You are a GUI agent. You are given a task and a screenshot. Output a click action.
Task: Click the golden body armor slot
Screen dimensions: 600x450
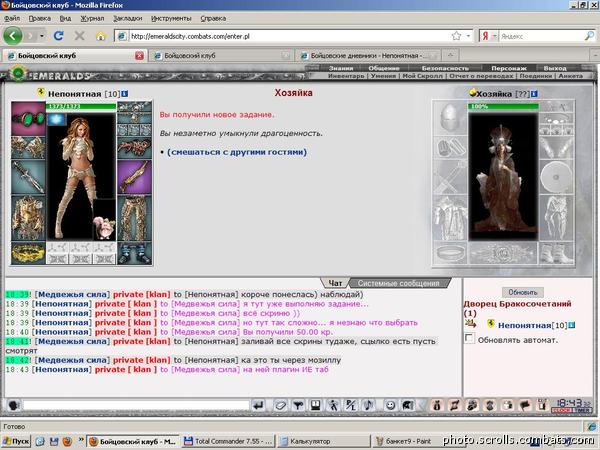[x=28, y=218]
